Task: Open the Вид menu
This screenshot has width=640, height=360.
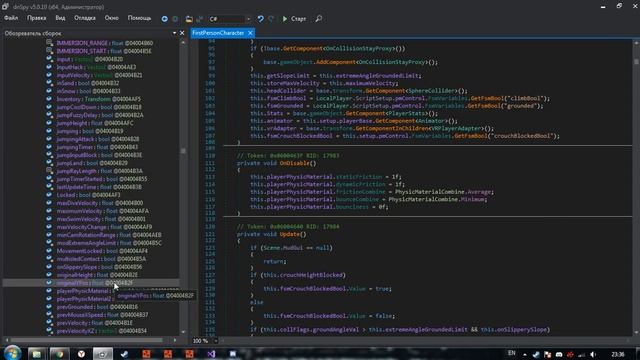Action: click(x=60, y=18)
